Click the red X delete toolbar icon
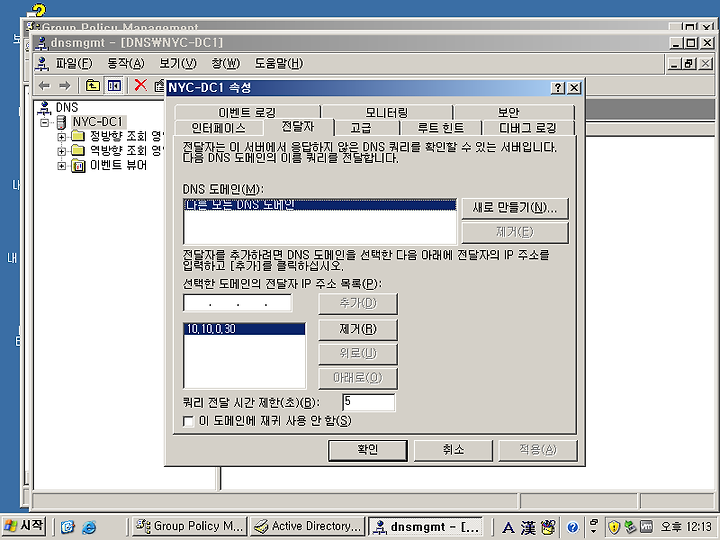Image resolution: width=720 pixels, height=540 pixels. coord(141,85)
